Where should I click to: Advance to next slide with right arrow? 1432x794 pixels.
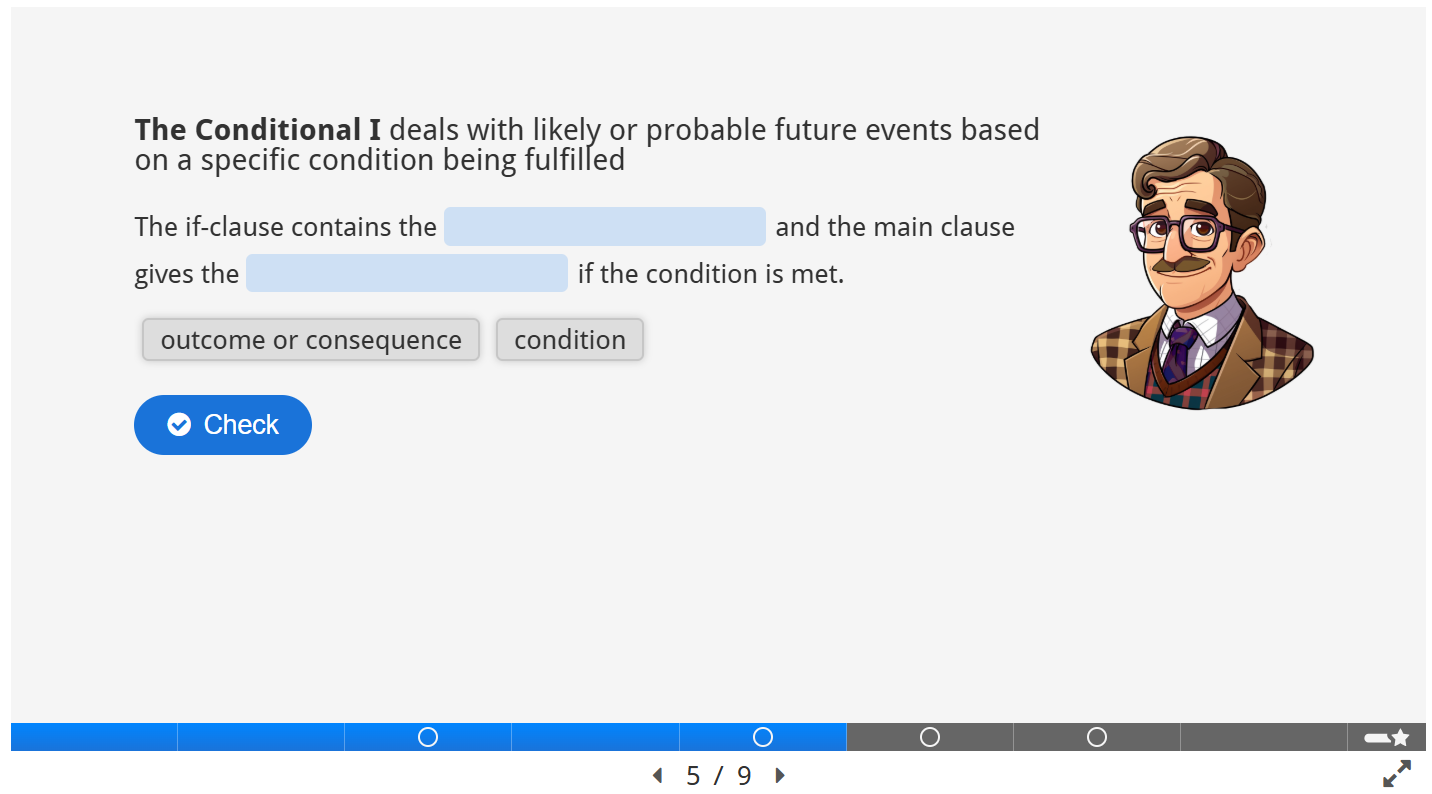coord(780,776)
